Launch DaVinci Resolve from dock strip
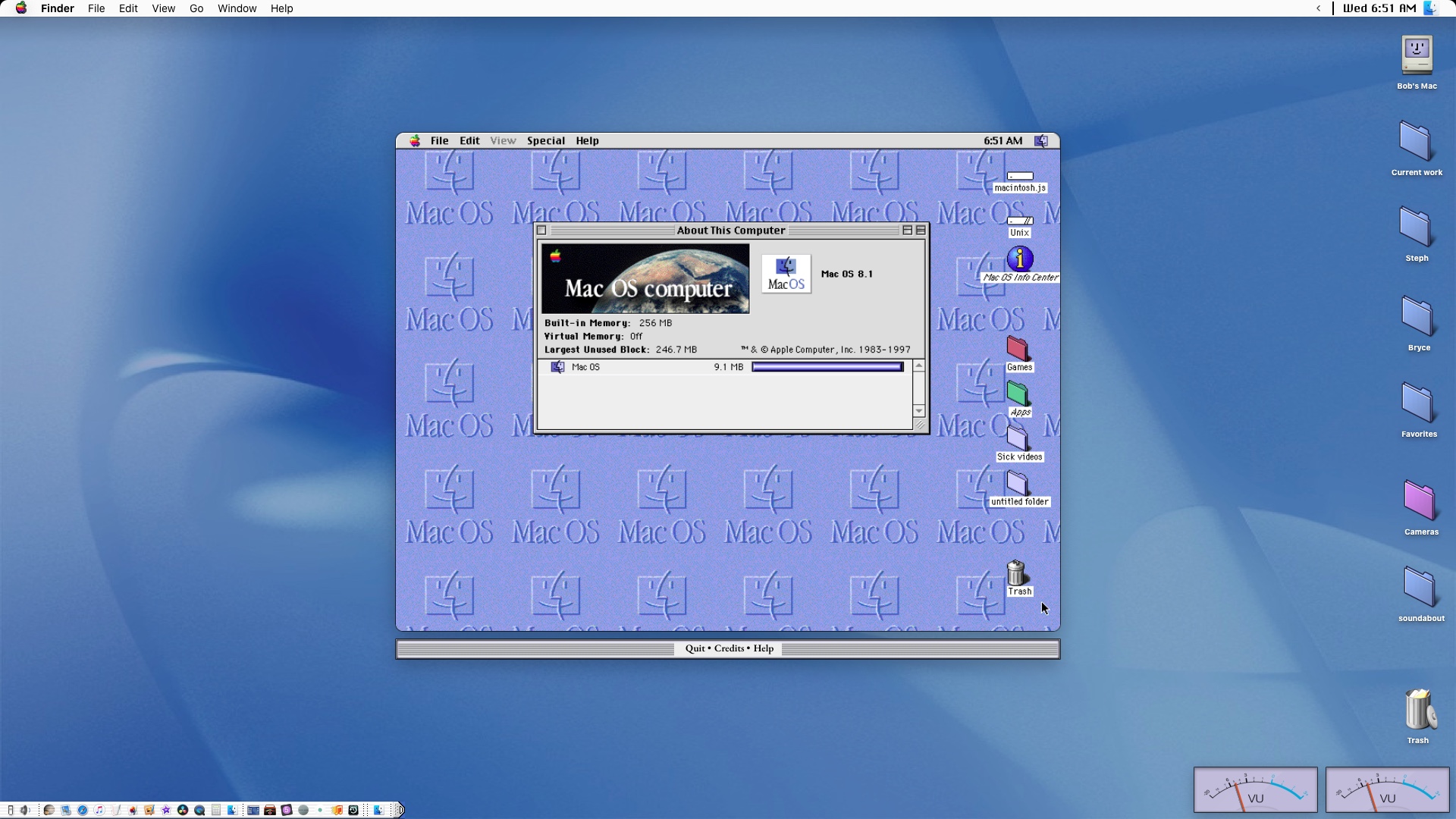The height and width of the screenshot is (819, 1456). click(183, 810)
